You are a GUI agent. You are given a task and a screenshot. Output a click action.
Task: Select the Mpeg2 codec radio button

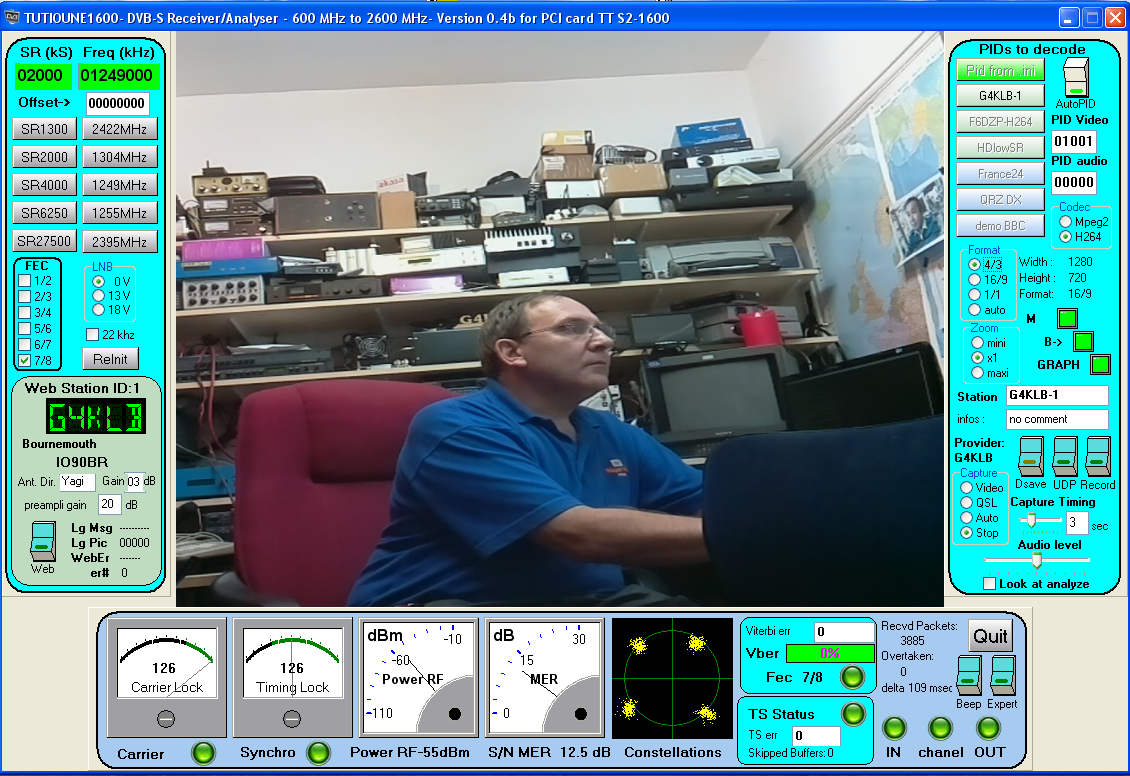1066,221
